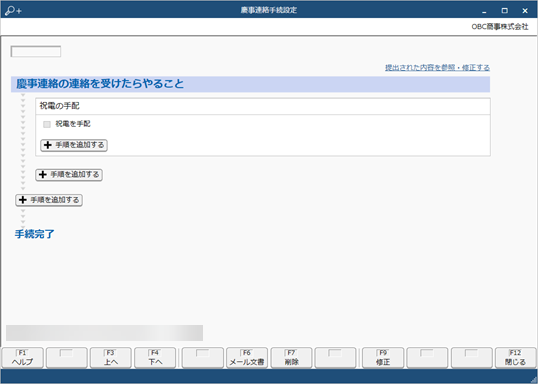This screenshot has height=384, width=538.
Task: Click 手順を追加する button just below 祝電の手配 box
Action: click(x=69, y=175)
